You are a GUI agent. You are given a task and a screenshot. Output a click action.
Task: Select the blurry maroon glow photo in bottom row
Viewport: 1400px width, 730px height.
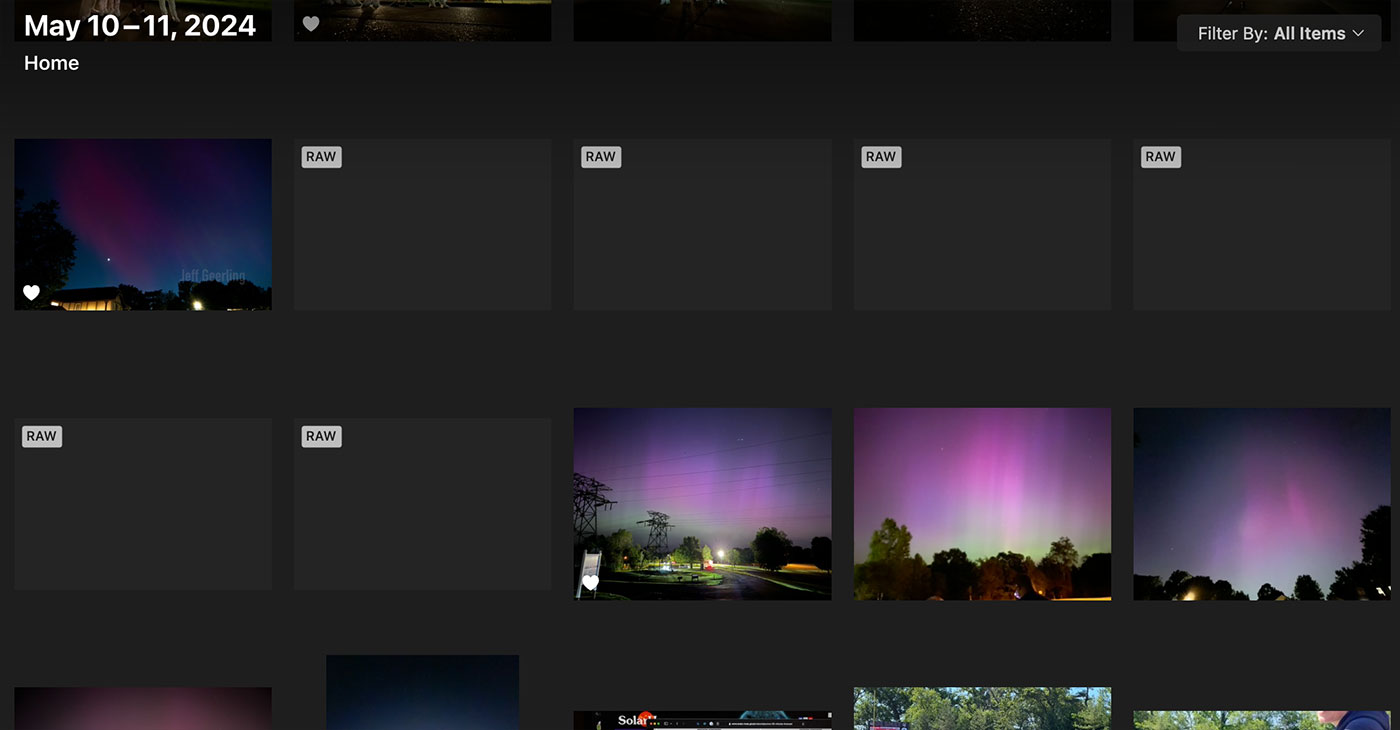pyautogui.click(x=143, y=709)
